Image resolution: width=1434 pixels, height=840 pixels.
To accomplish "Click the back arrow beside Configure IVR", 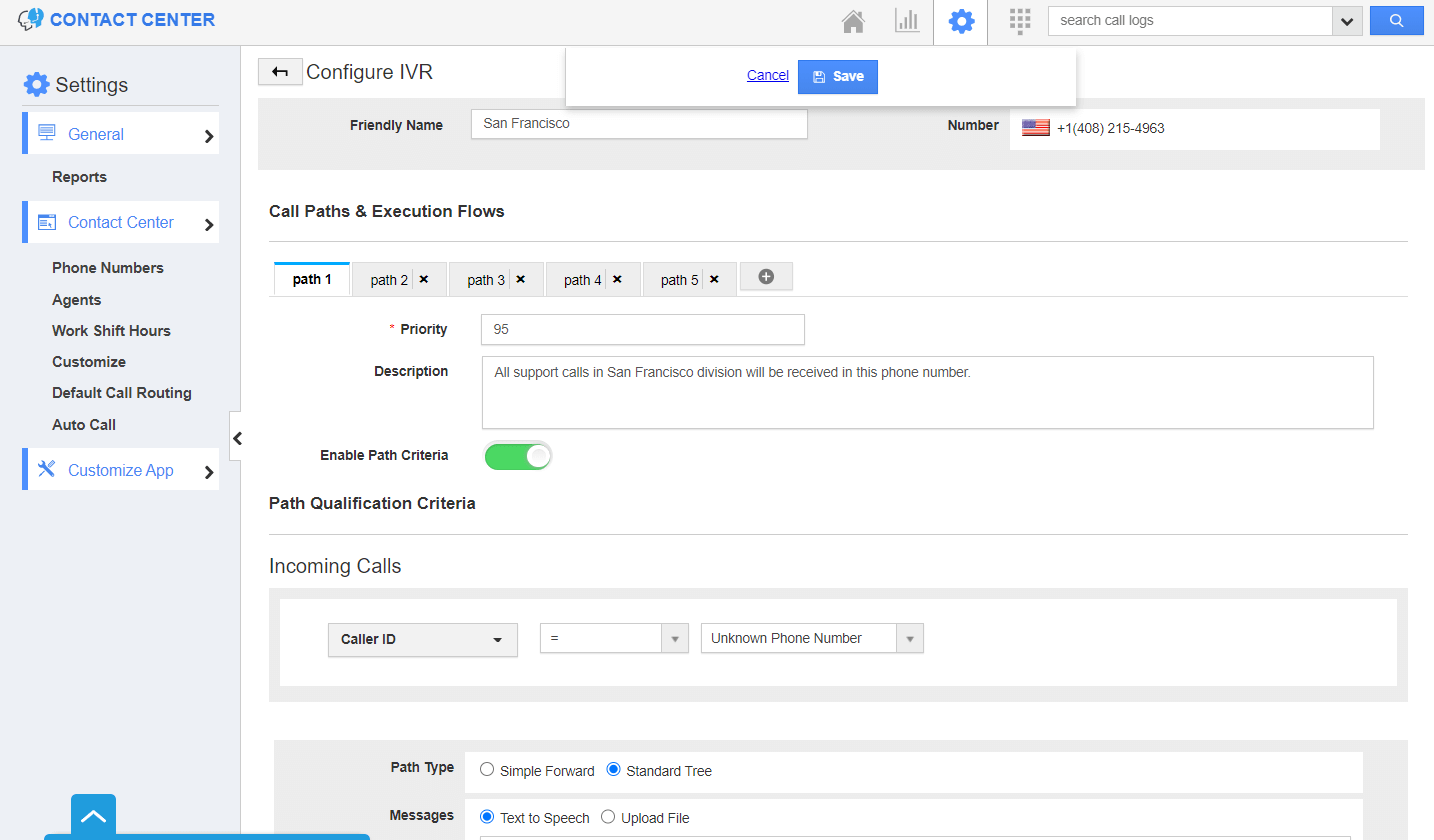I will point(280,72).
